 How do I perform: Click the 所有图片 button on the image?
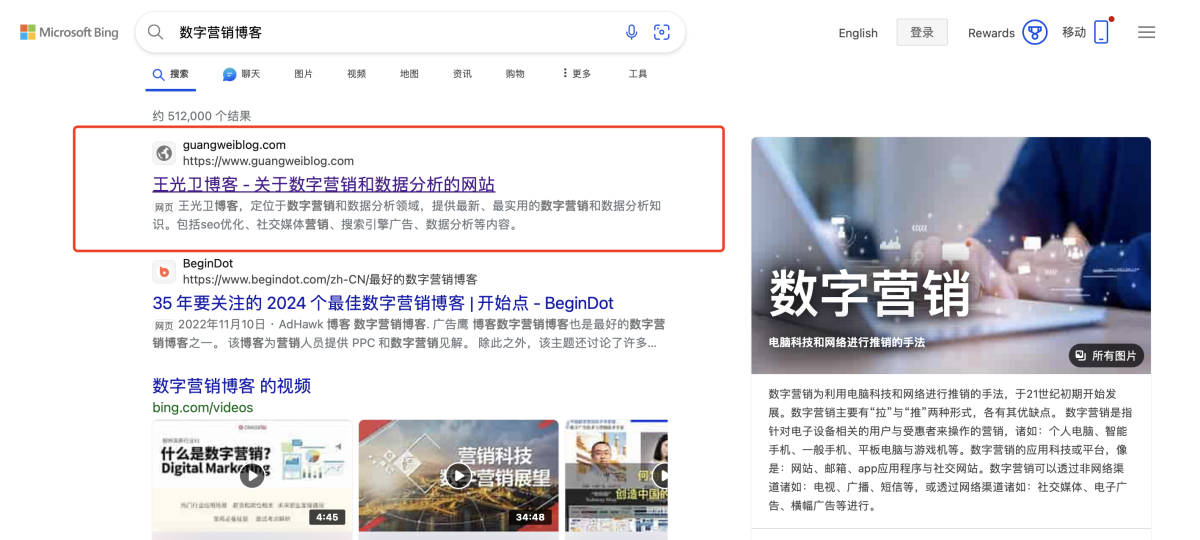coord(1106,355)
